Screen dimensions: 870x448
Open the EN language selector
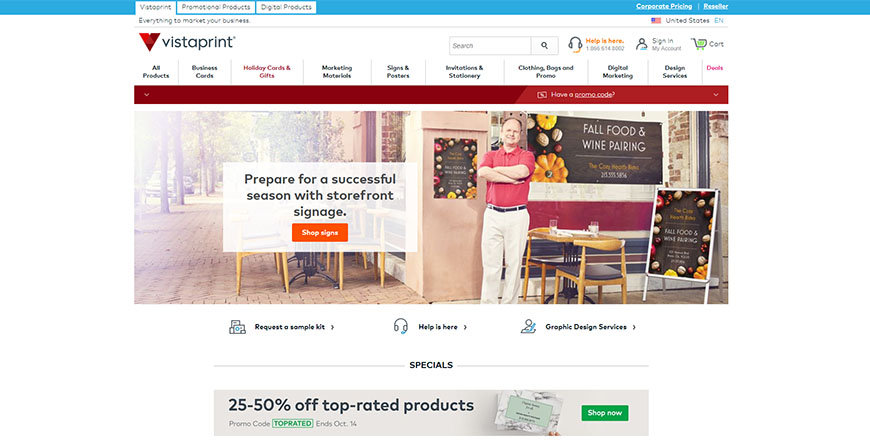tap(719, 21)
